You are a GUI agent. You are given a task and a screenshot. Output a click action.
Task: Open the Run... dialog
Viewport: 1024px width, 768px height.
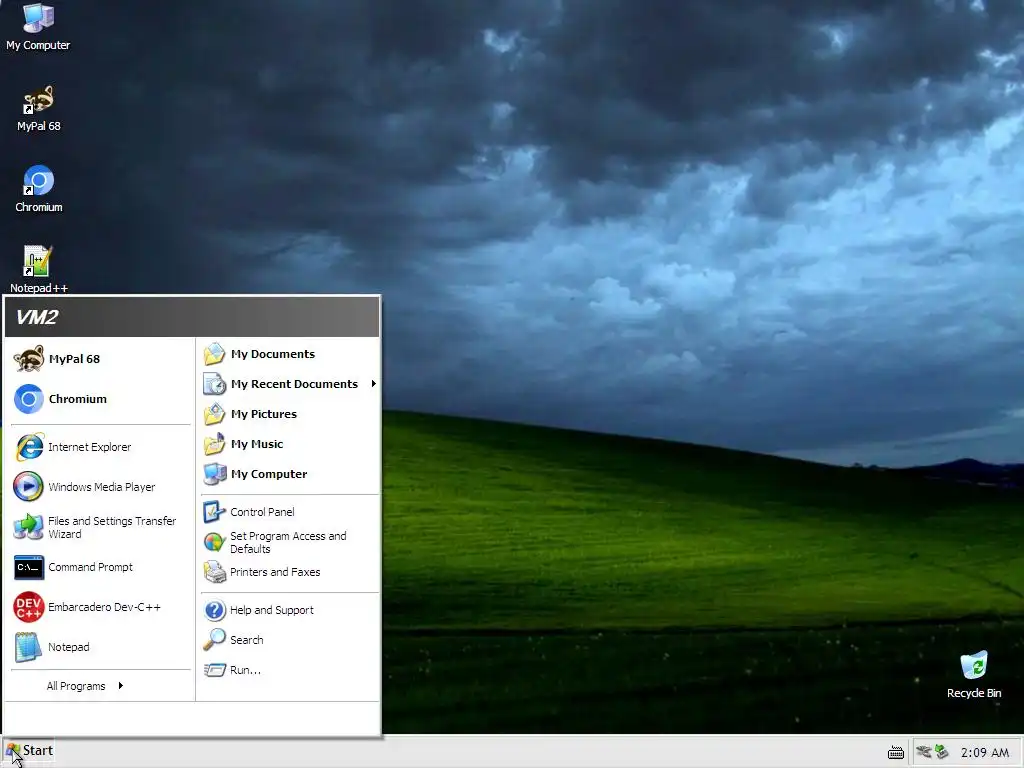[289, 670]
